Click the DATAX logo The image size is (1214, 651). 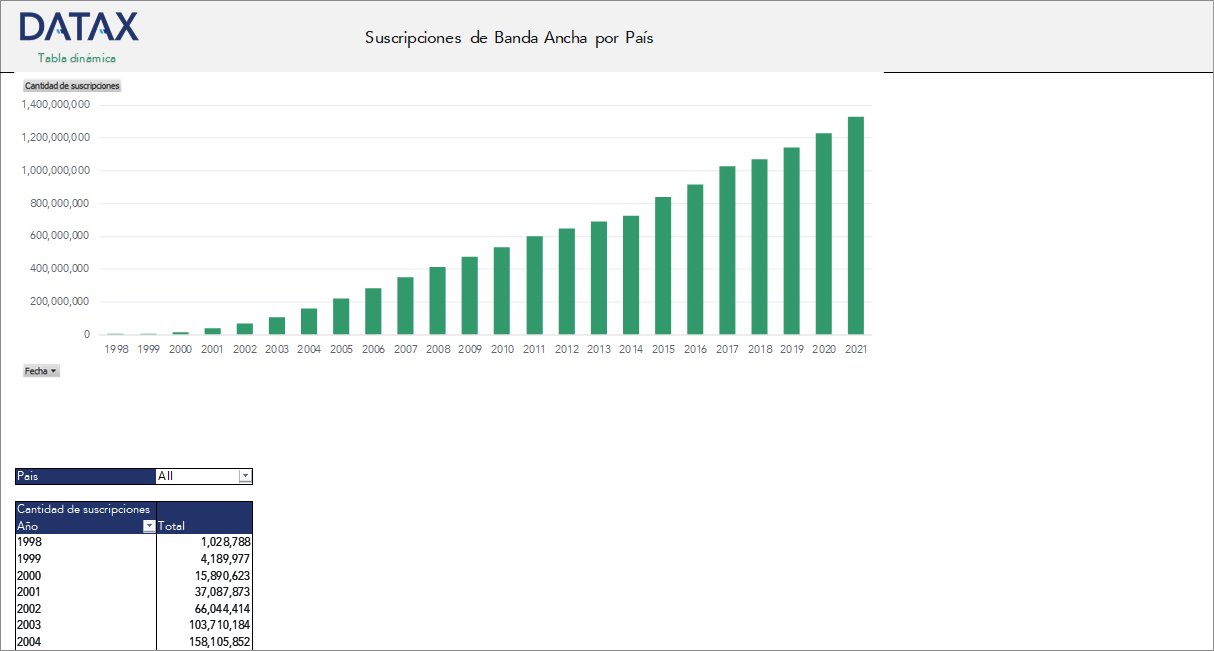(79, 27)
